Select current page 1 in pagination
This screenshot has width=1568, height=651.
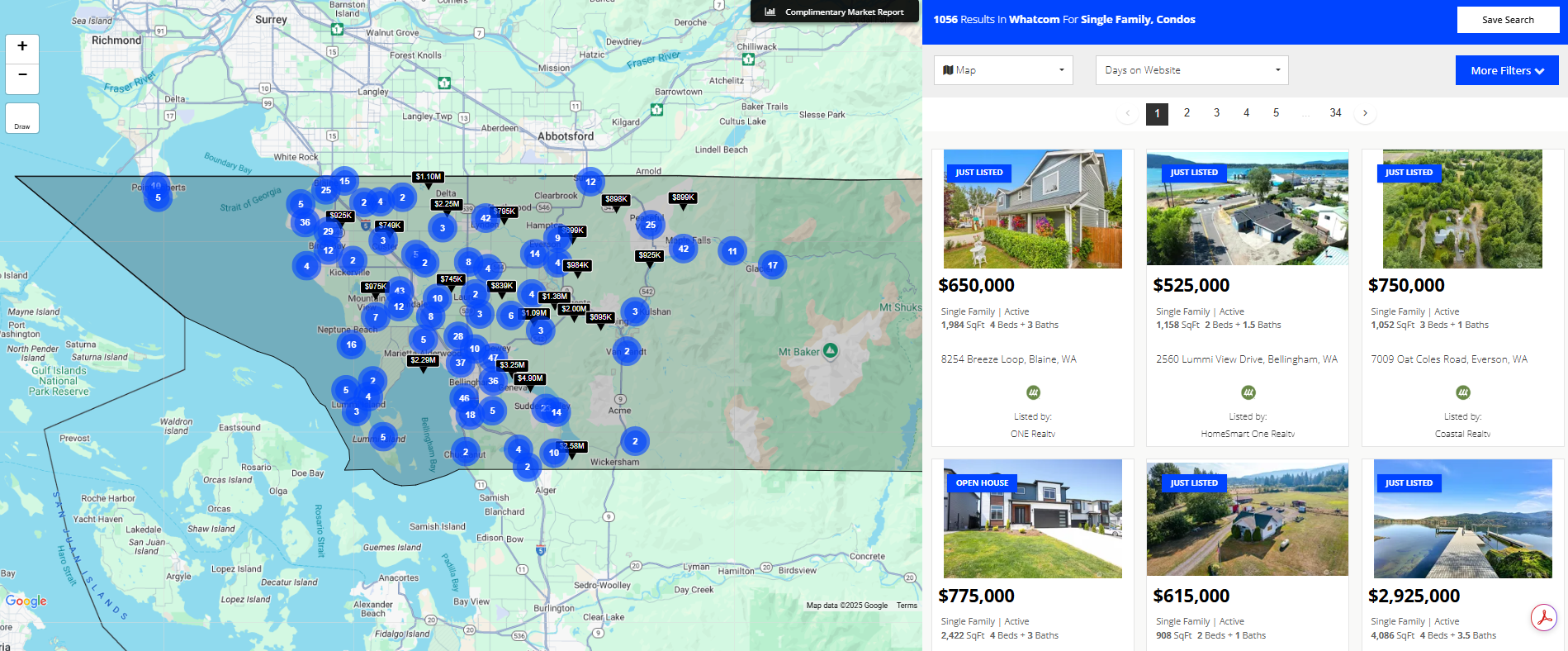tap(1157, 114)
